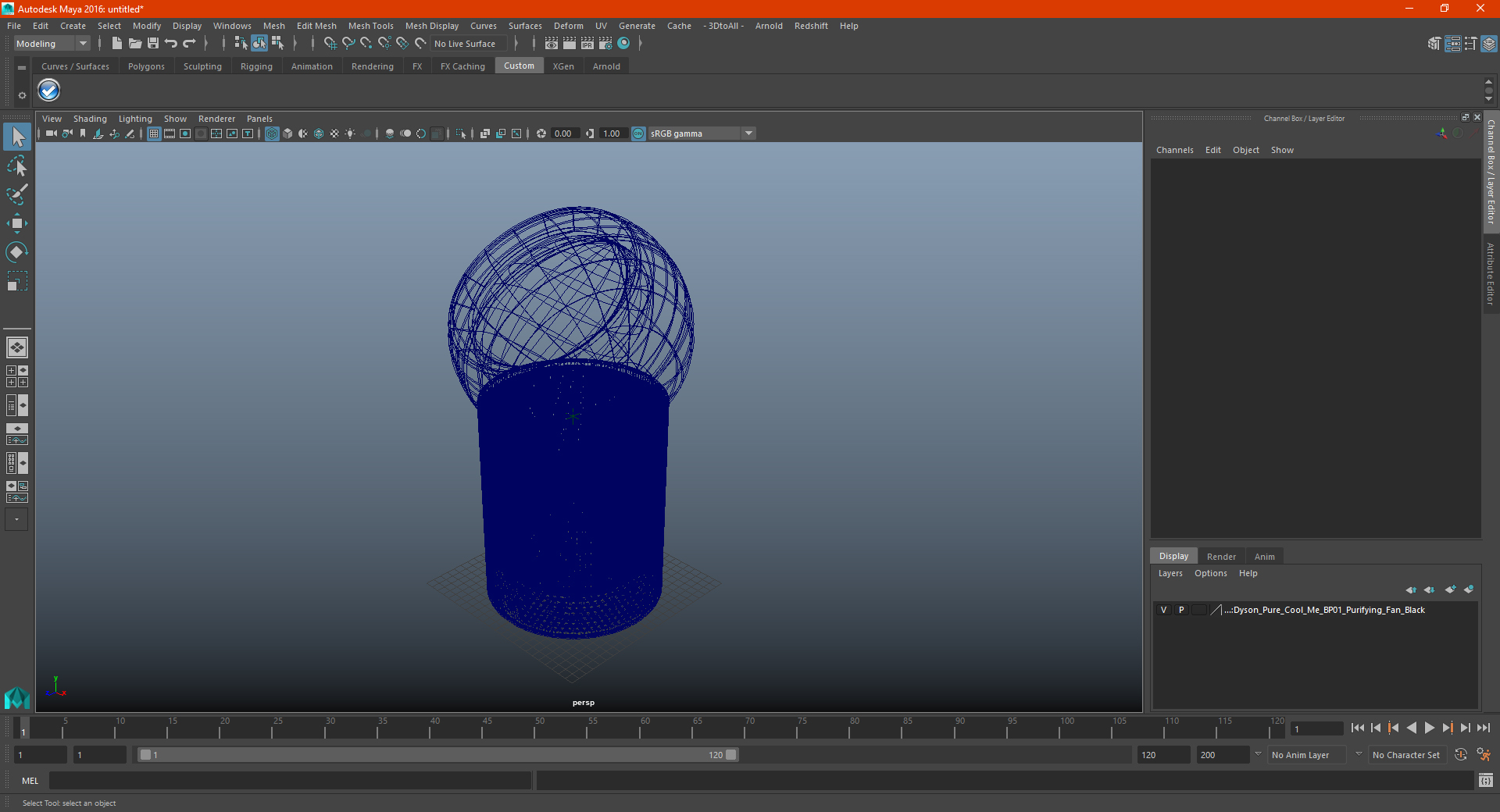The height and width of the screenshot is (812, 1500).
Task: Switch to the Render layer tab
Action: (x=1221, y=557)
